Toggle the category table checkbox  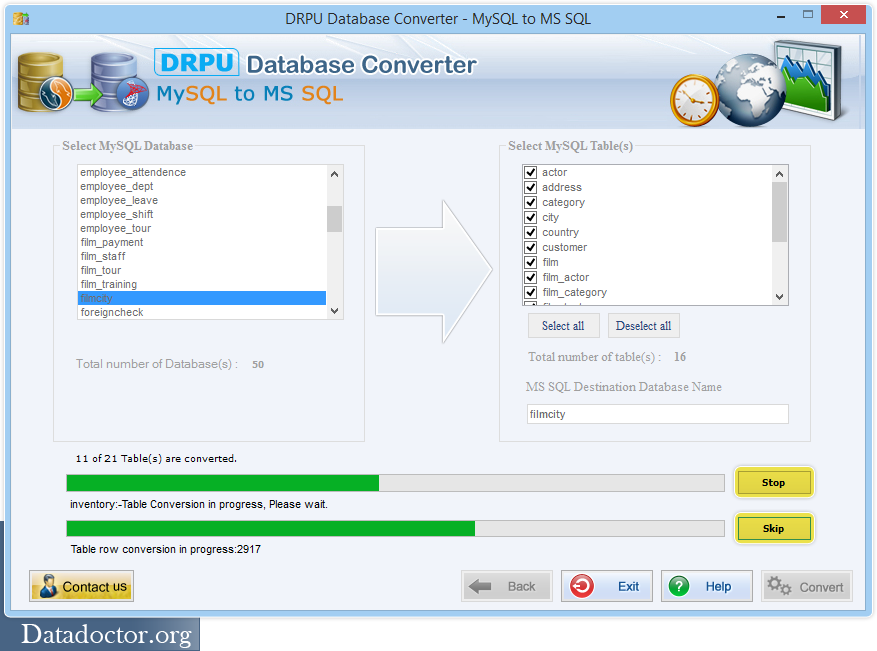pyautogui.click(x=531, y=202)
